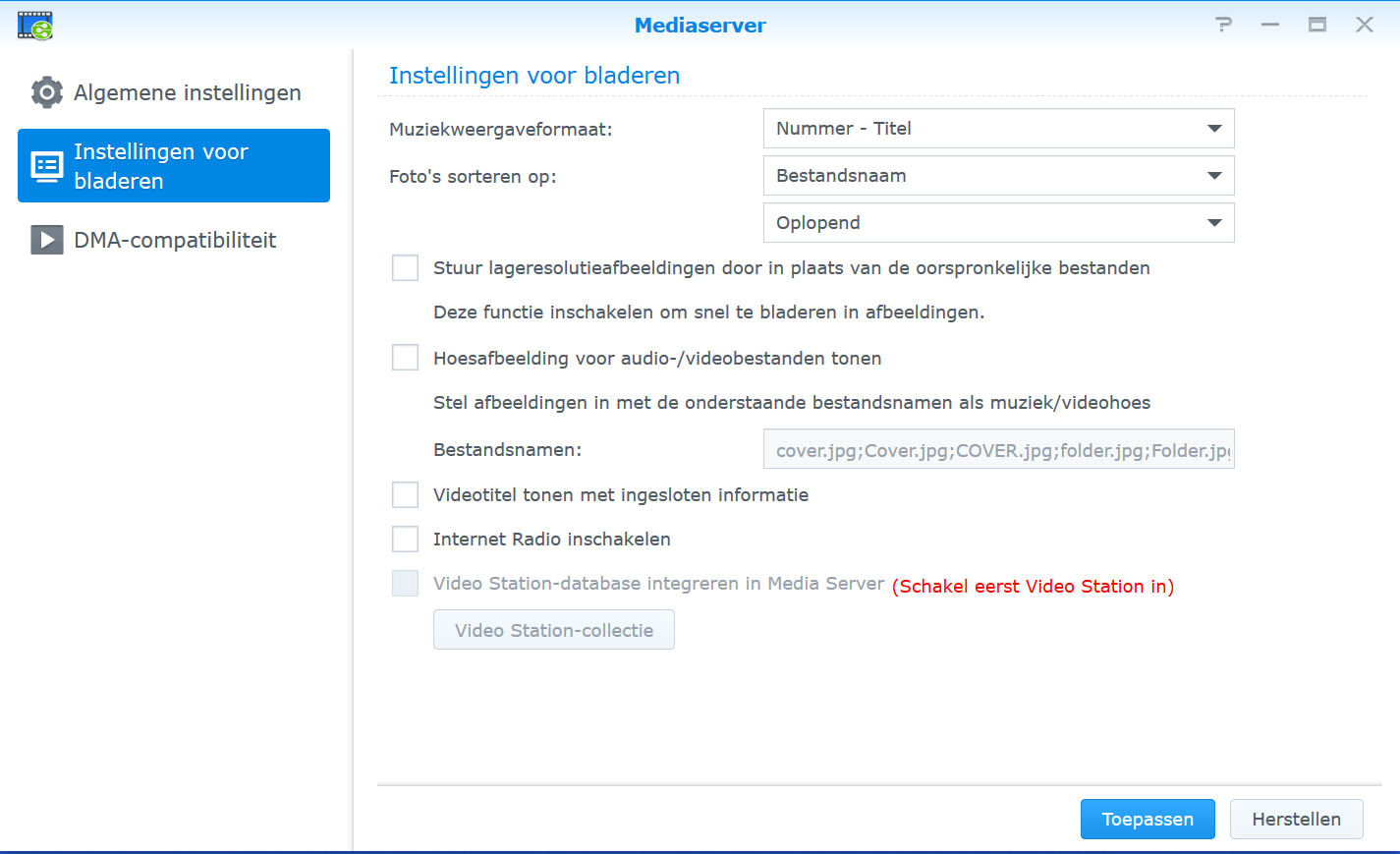The height and width of the screenshot is (854, 1400).
Task: Enable Videotitel tonen met ingesloten informatie
Action: [x=405, y=494]
